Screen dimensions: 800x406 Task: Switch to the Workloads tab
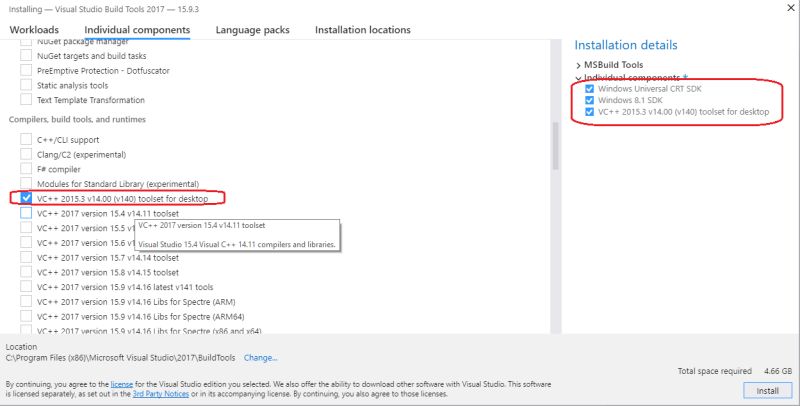(34, 30)
